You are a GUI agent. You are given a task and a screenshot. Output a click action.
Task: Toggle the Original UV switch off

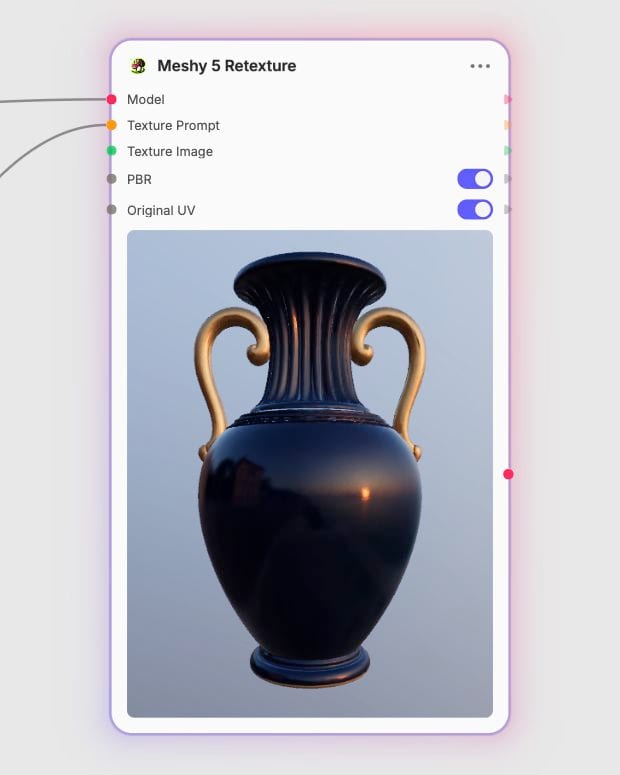(x=475, y=210)
